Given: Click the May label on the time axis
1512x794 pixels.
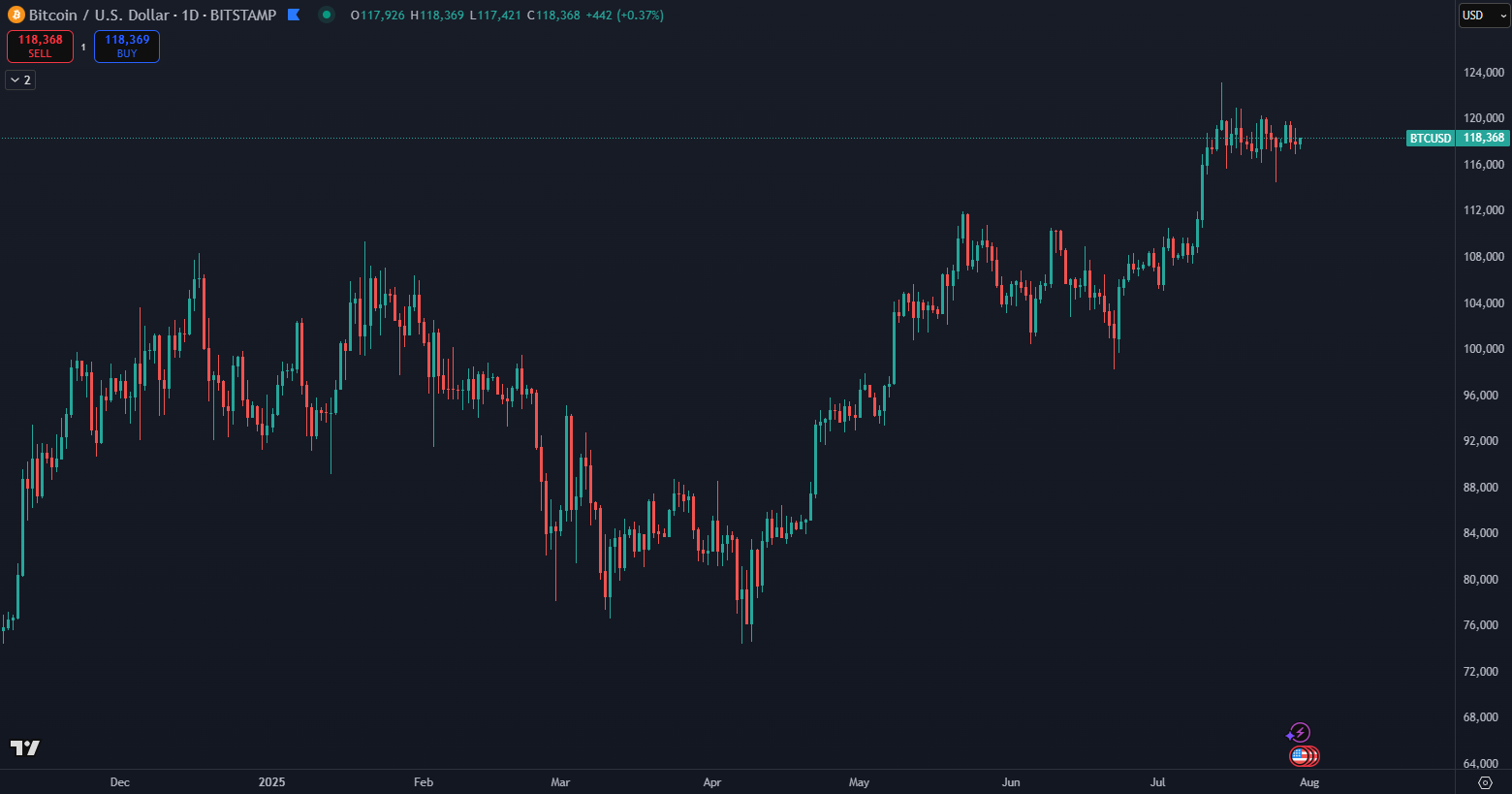Looking at the screenshot, I should (x=860, y=782).
